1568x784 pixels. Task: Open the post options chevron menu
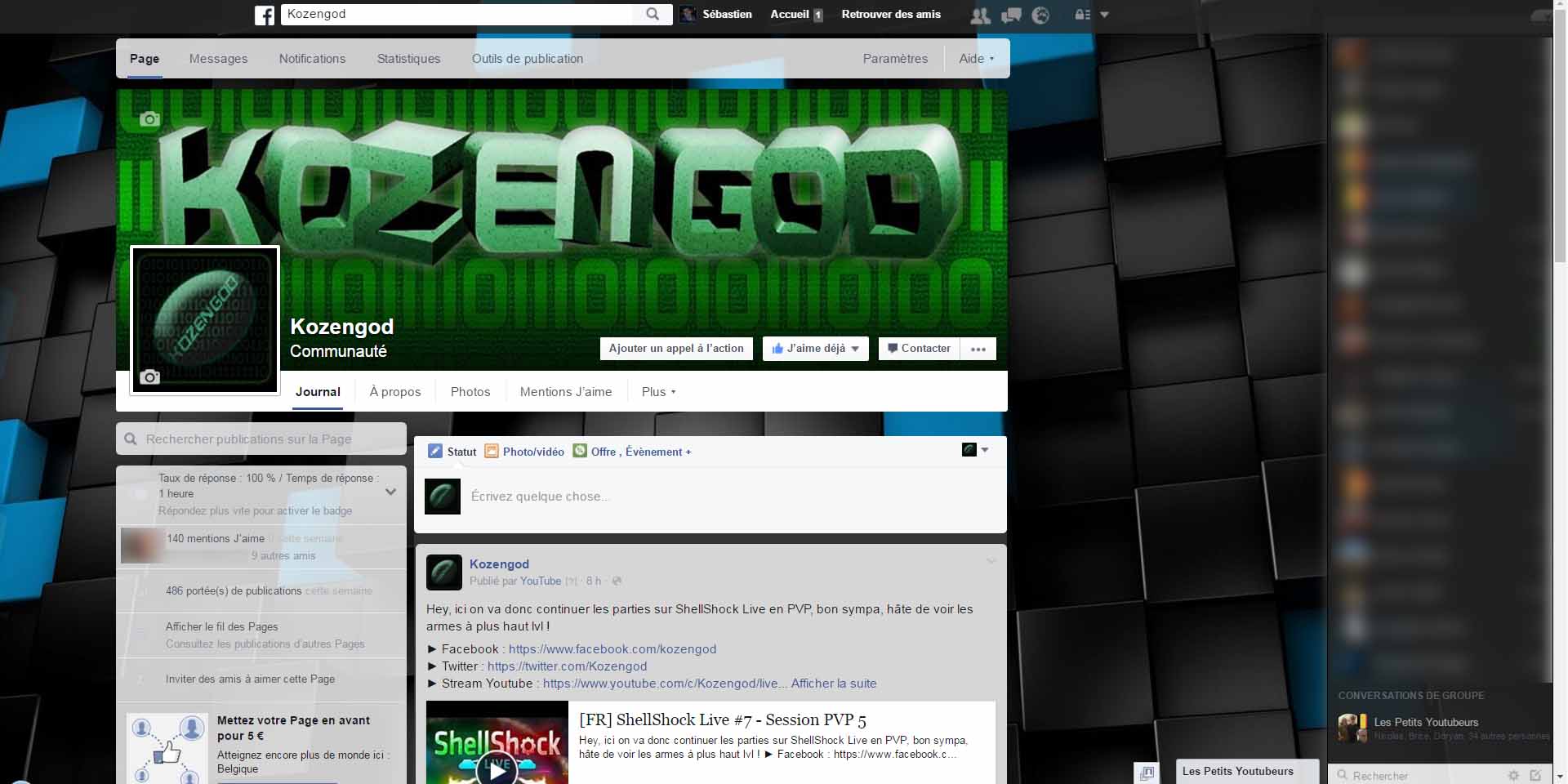click(x=991, y=561)
